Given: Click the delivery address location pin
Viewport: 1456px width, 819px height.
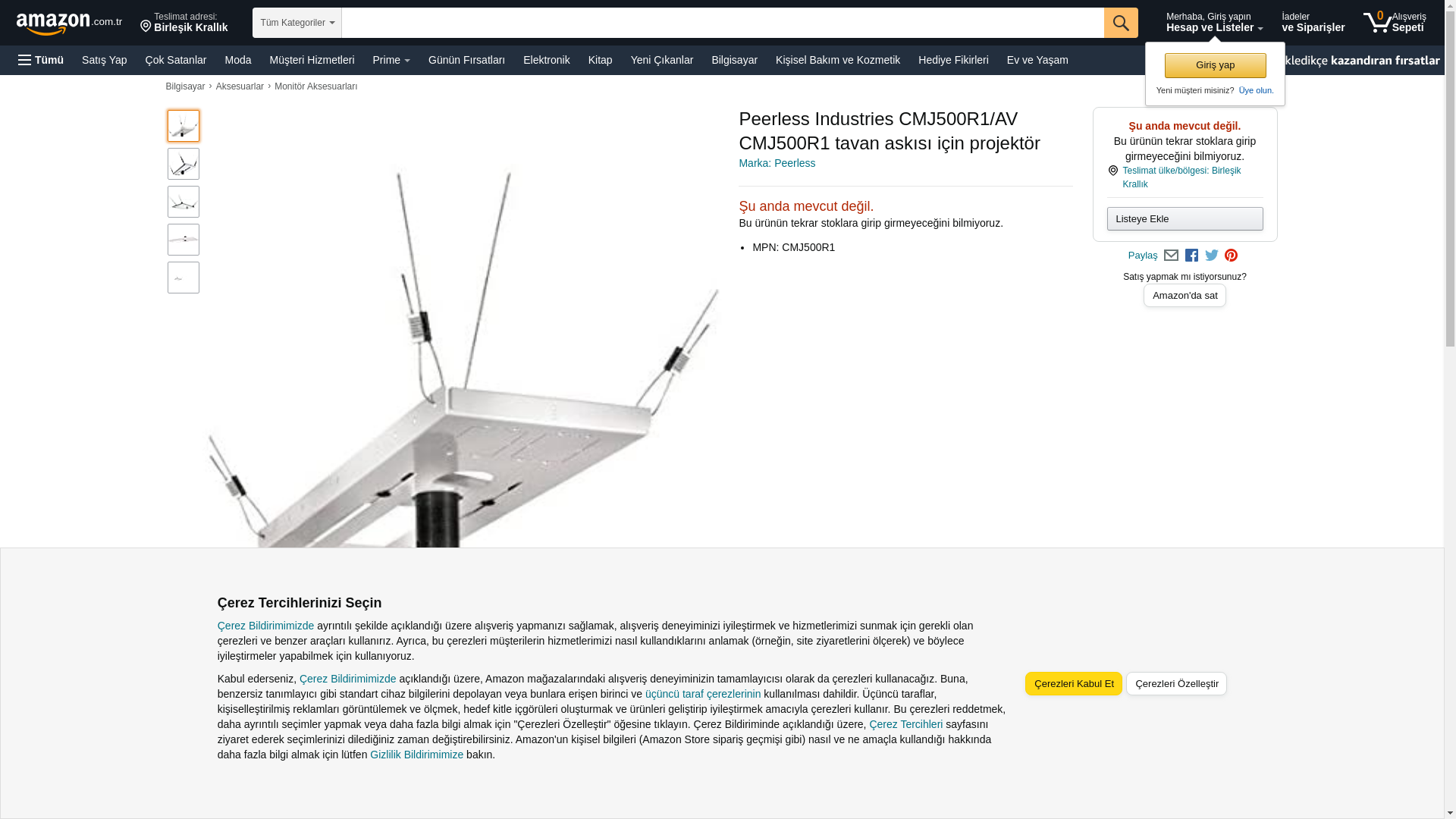Looking at the screenshot, I should click(146, 27).
